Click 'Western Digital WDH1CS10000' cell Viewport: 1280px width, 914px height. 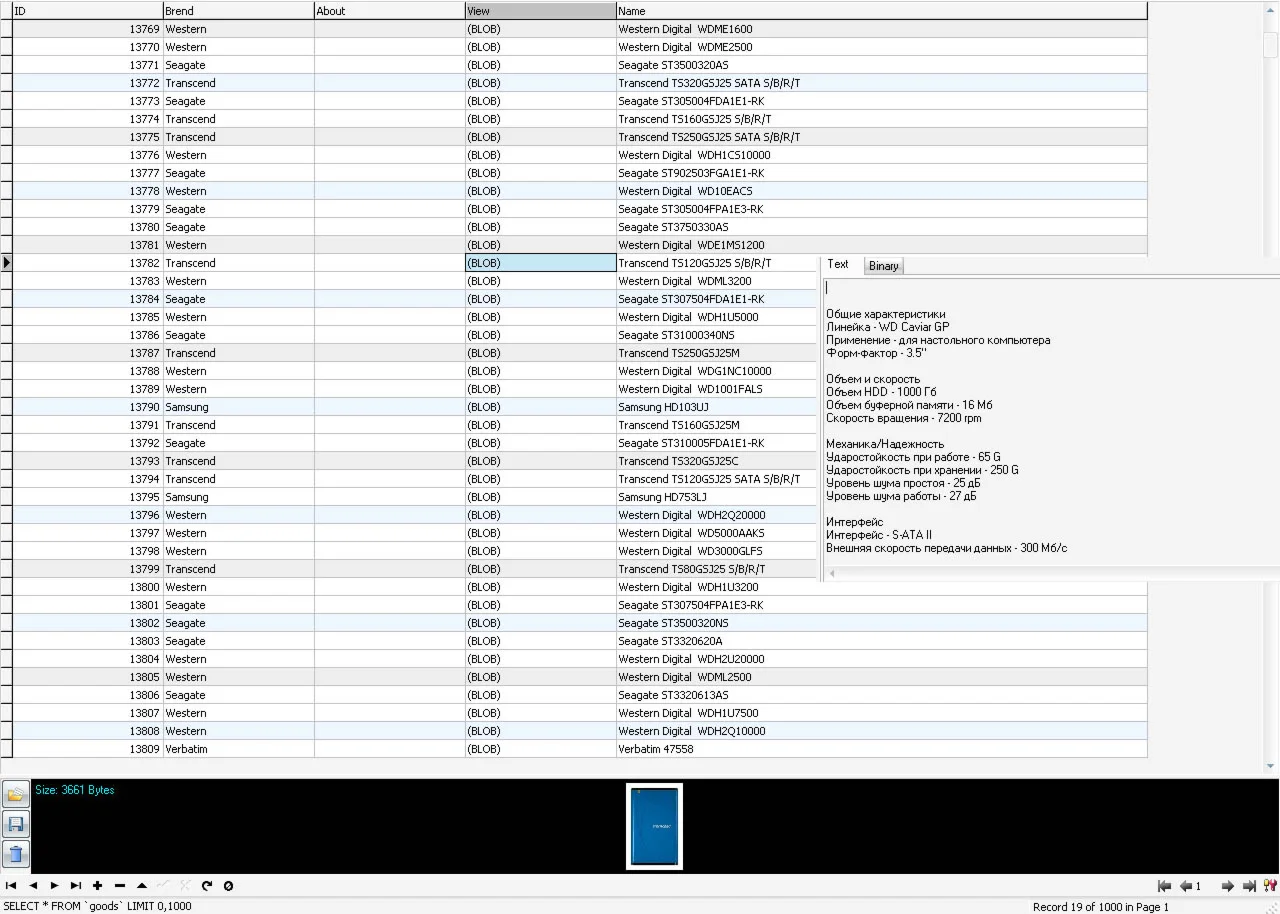tap(882, 155)
